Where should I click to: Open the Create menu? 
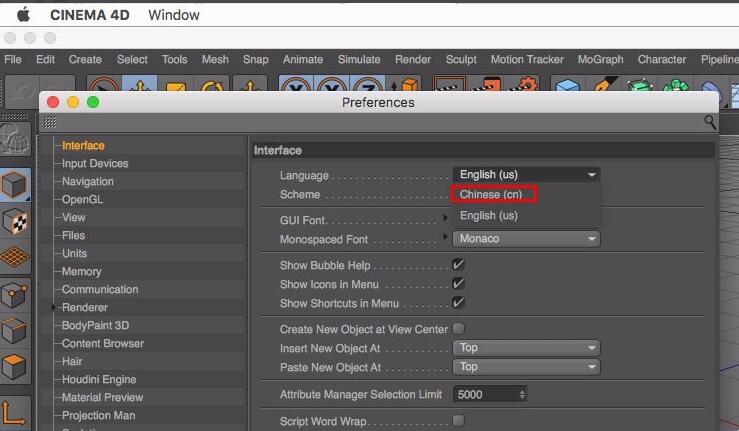coord(85,59)
